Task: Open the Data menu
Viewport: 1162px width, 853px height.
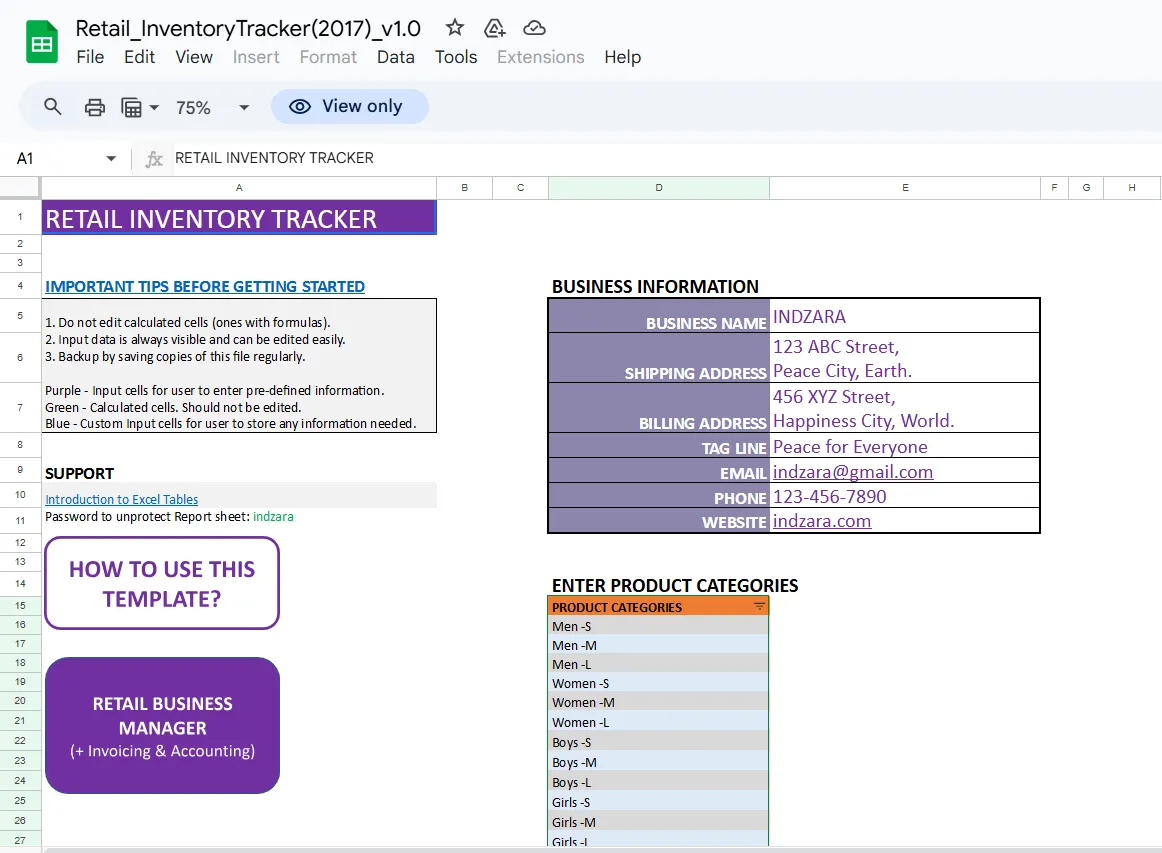Action: (x=396, y=57)
